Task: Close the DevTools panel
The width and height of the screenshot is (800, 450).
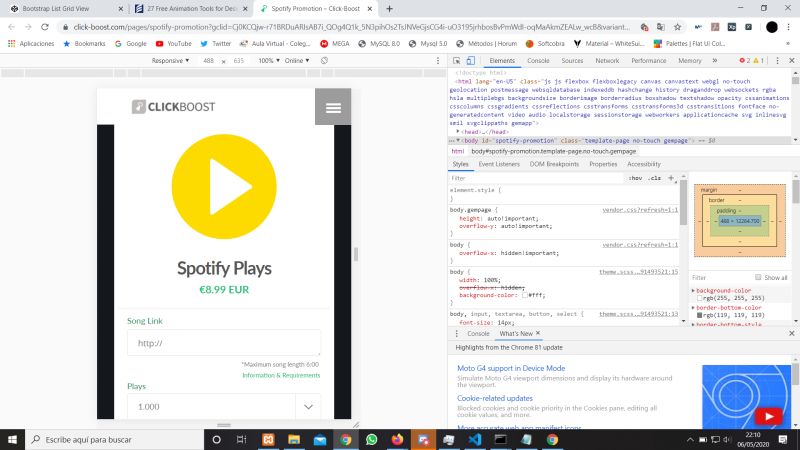Action: coord(791,61)
